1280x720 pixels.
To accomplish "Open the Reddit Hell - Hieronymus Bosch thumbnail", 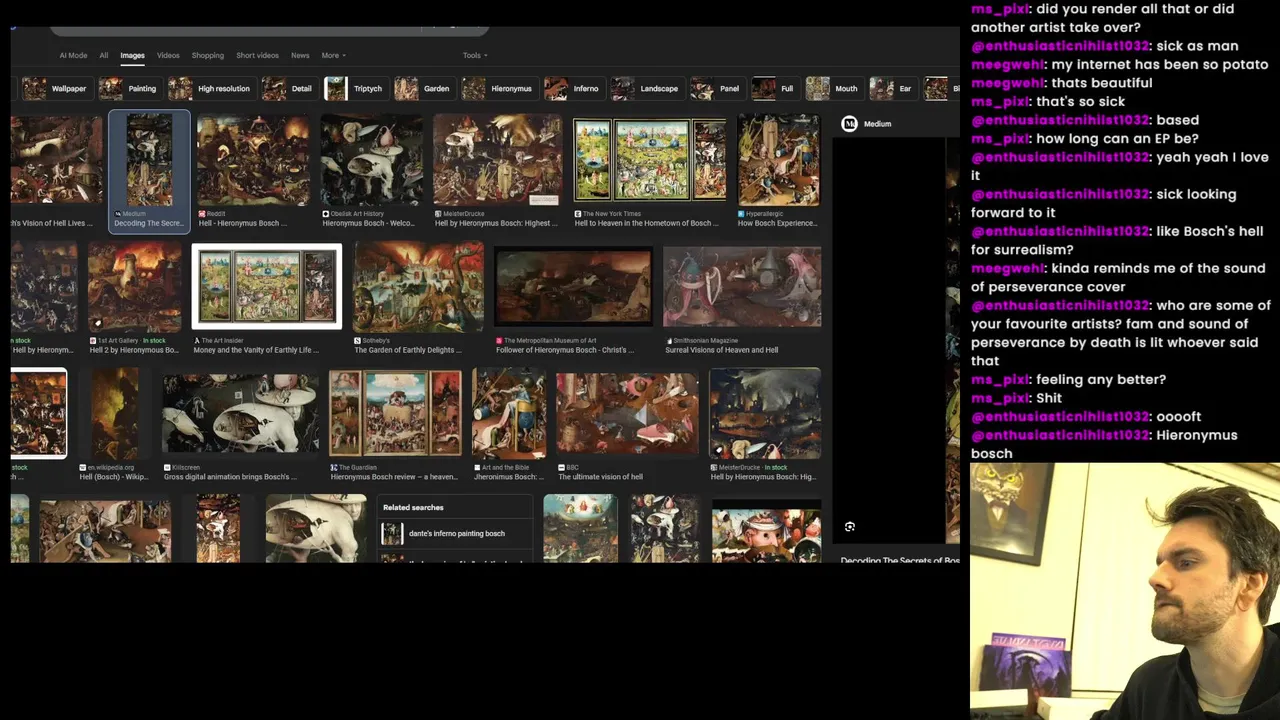I will click(x=254, y=160).
